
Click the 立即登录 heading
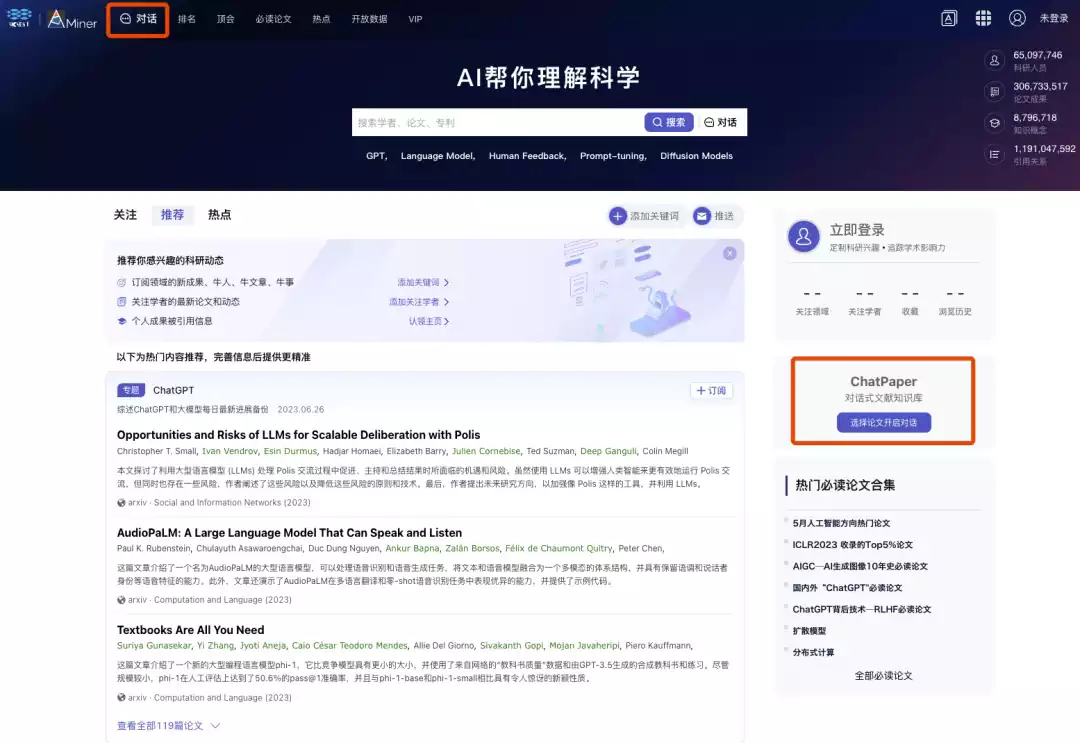(857, 230)
